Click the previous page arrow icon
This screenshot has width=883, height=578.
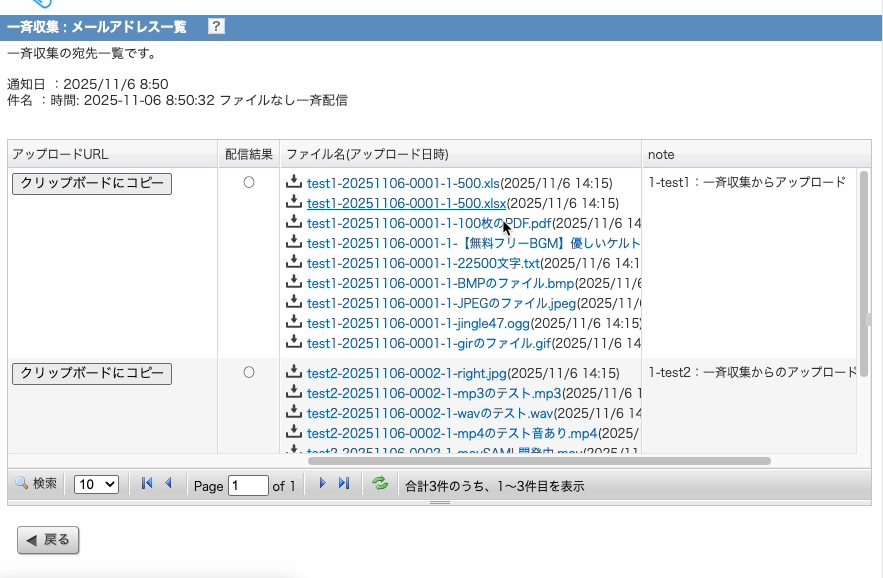(x=168, y=484)
